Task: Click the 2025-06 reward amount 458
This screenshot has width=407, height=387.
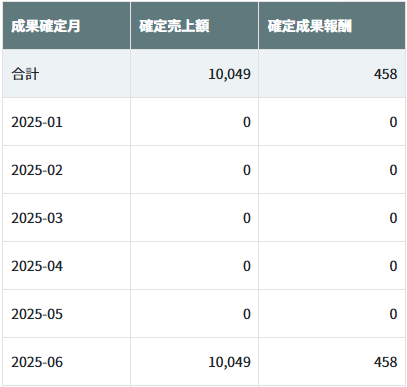Action: 385,362
